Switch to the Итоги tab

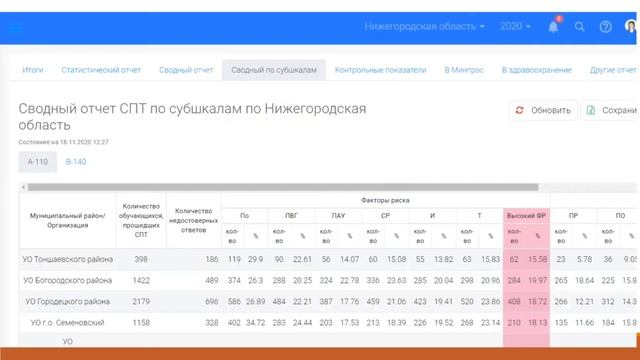[33, 70]
